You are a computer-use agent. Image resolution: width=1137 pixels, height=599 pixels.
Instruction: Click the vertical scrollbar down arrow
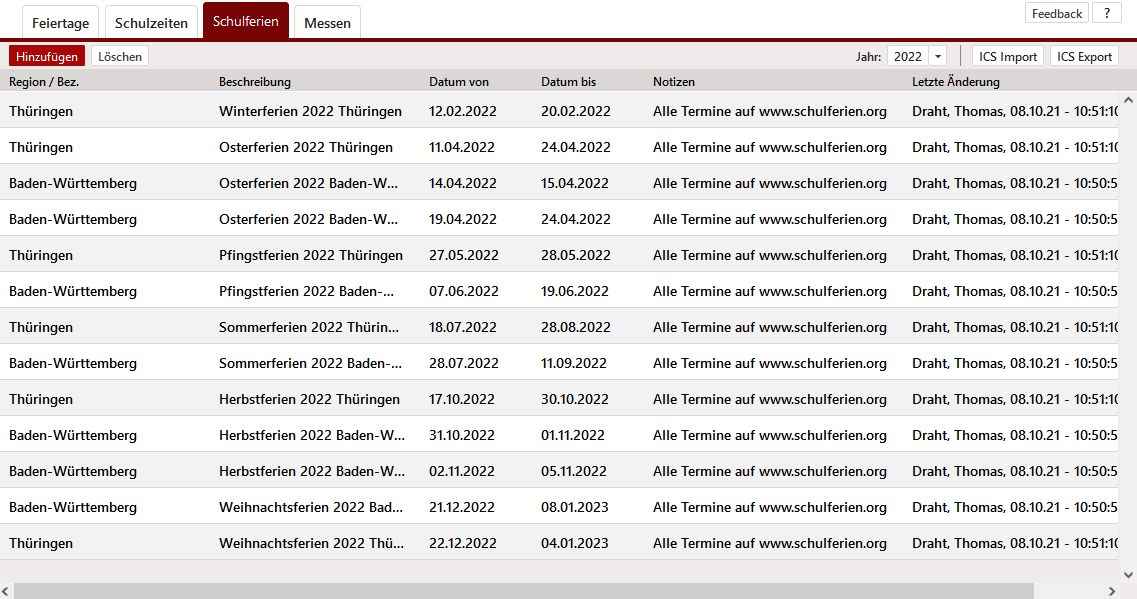1128,575
